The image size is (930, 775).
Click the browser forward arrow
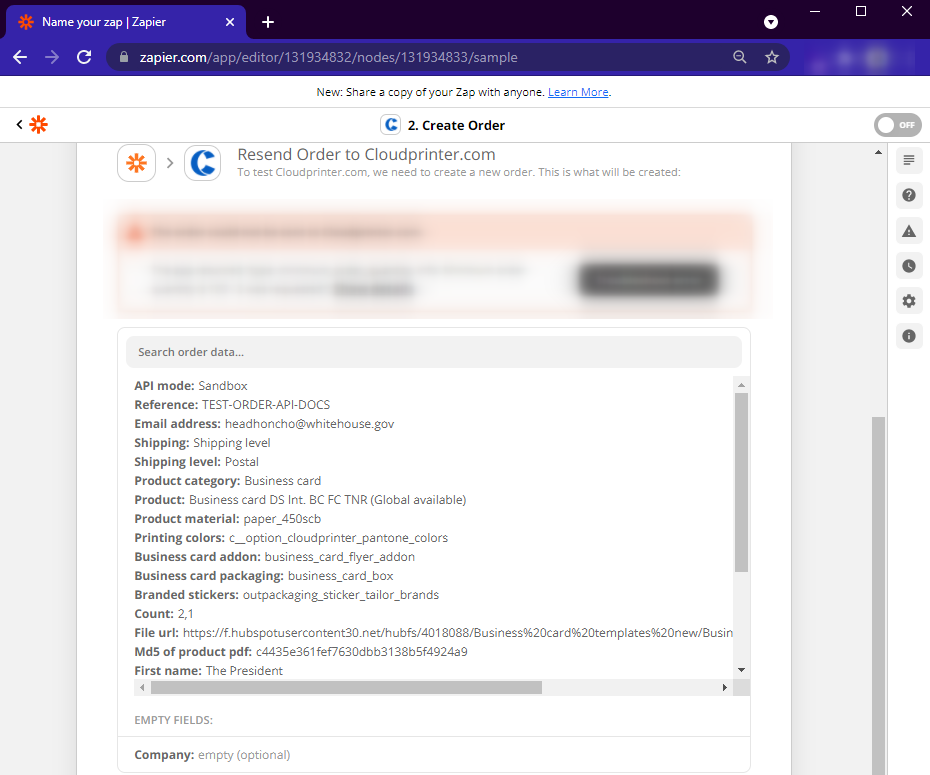tap(52, 57)
